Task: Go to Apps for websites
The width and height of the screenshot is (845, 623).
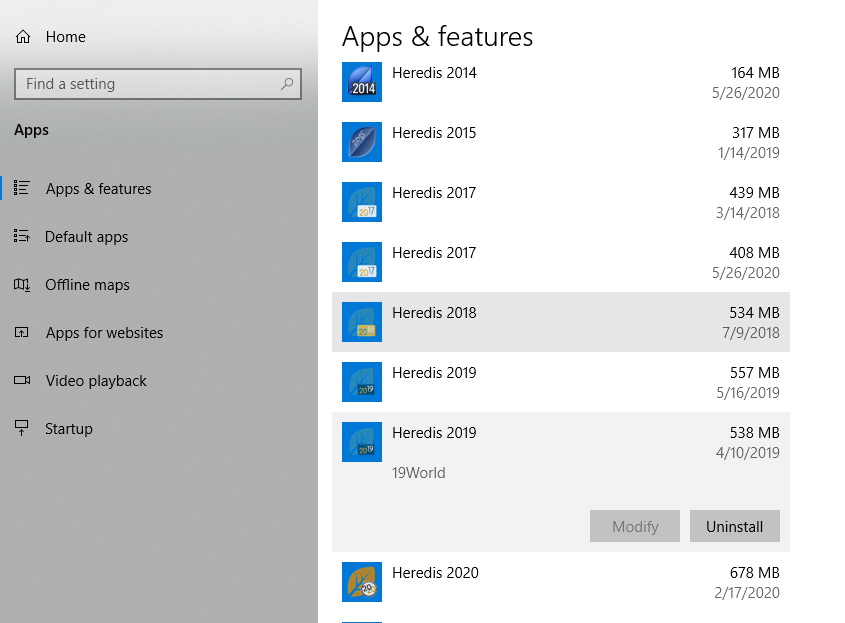Action: pos(104,333)
